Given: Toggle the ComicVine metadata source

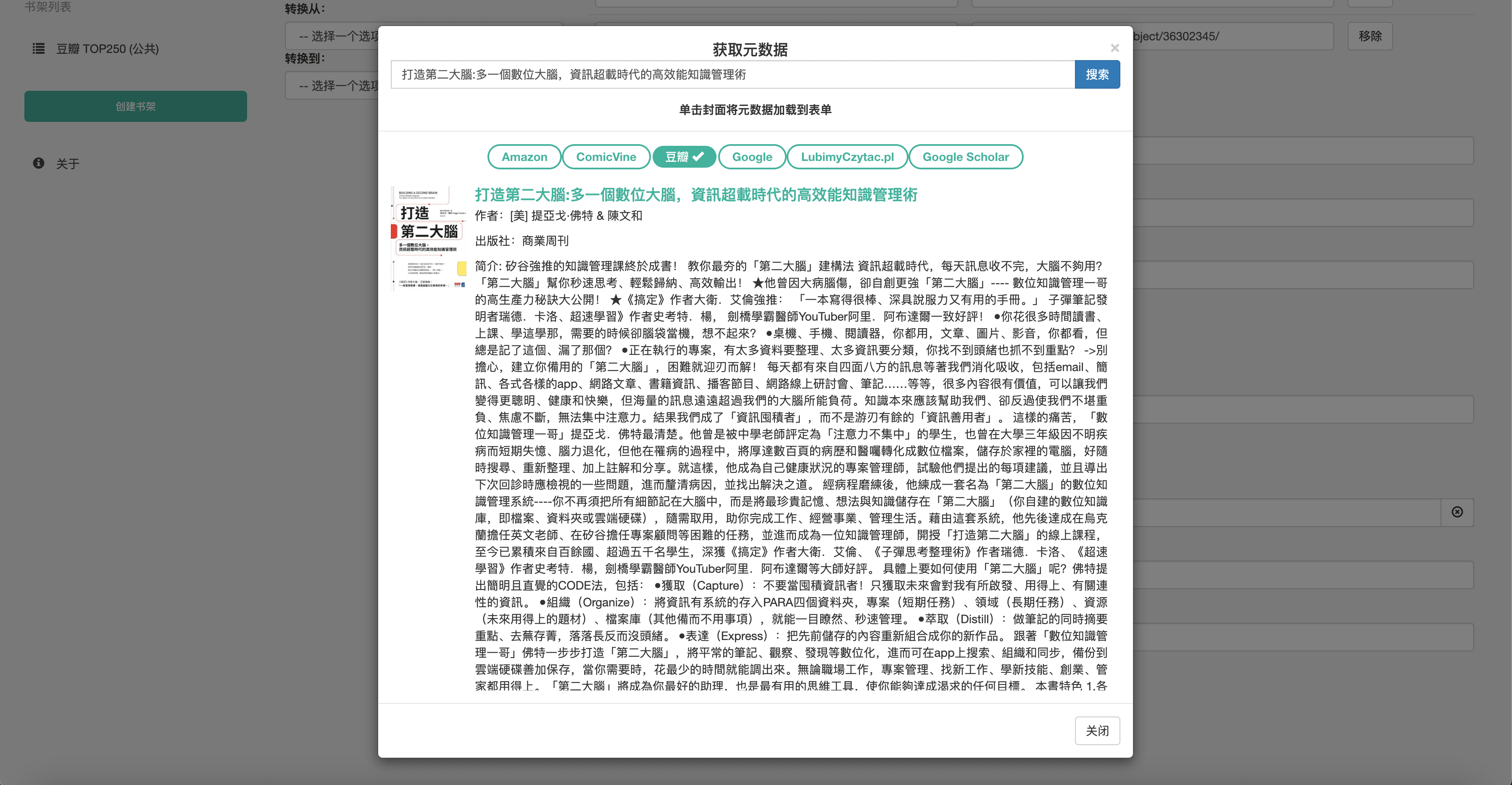Looking at the screenshot, I should click(606, 157).
